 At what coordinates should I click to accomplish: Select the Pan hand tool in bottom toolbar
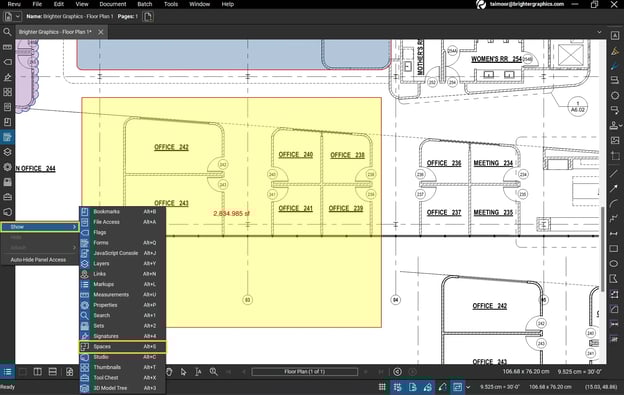(169, 372)
